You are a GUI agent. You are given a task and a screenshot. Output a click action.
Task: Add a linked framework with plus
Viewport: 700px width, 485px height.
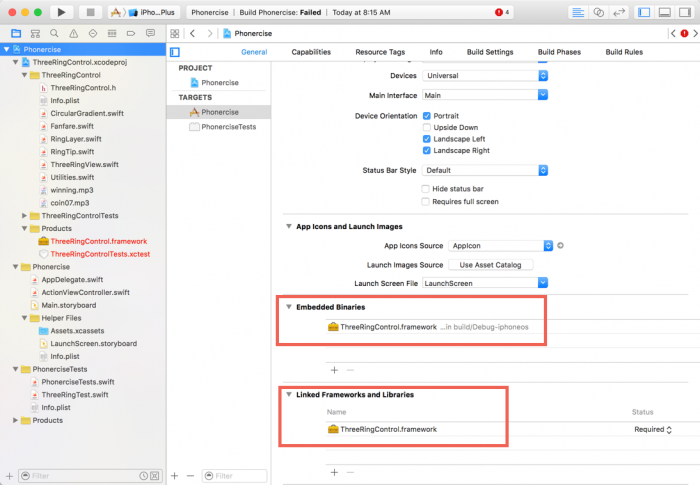tap(334, 472)
